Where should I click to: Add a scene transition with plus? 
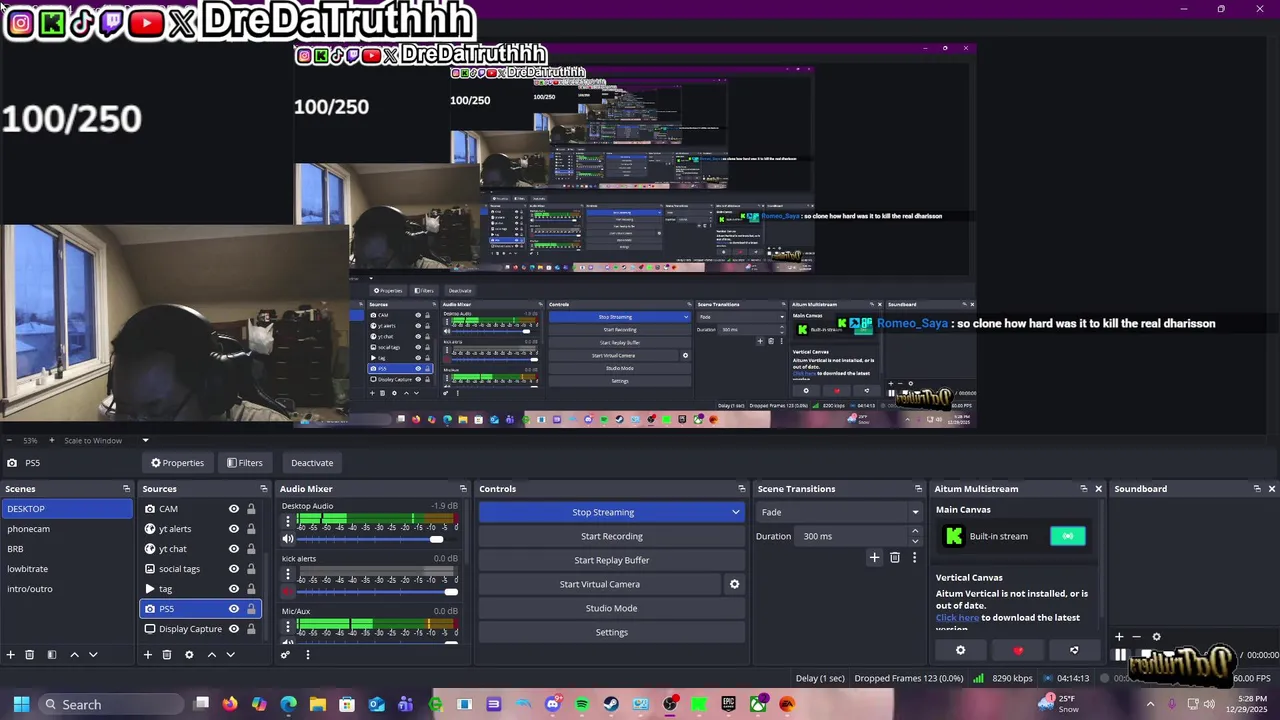875,558
